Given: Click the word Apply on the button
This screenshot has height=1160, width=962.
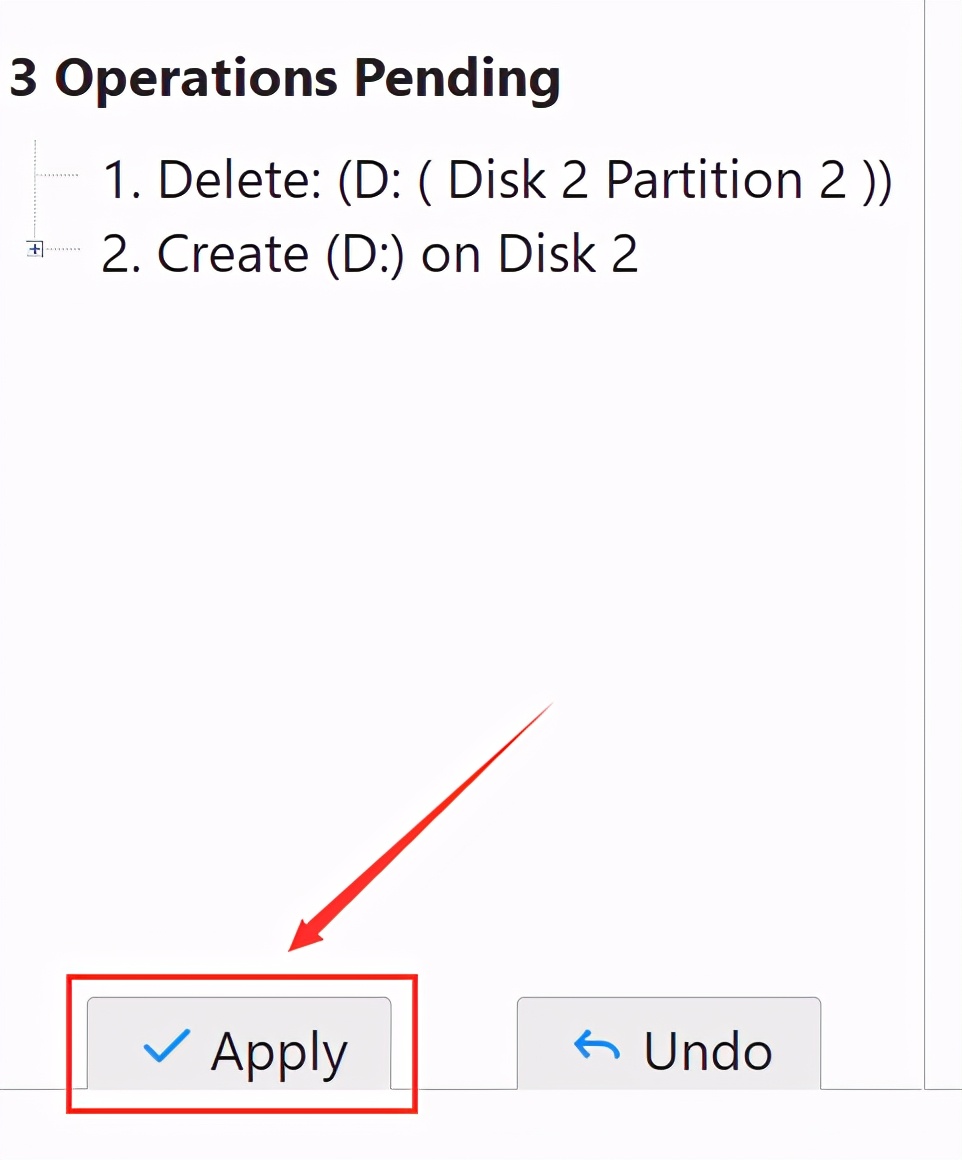Looking at the screenshot, I should coord(279,1052).
